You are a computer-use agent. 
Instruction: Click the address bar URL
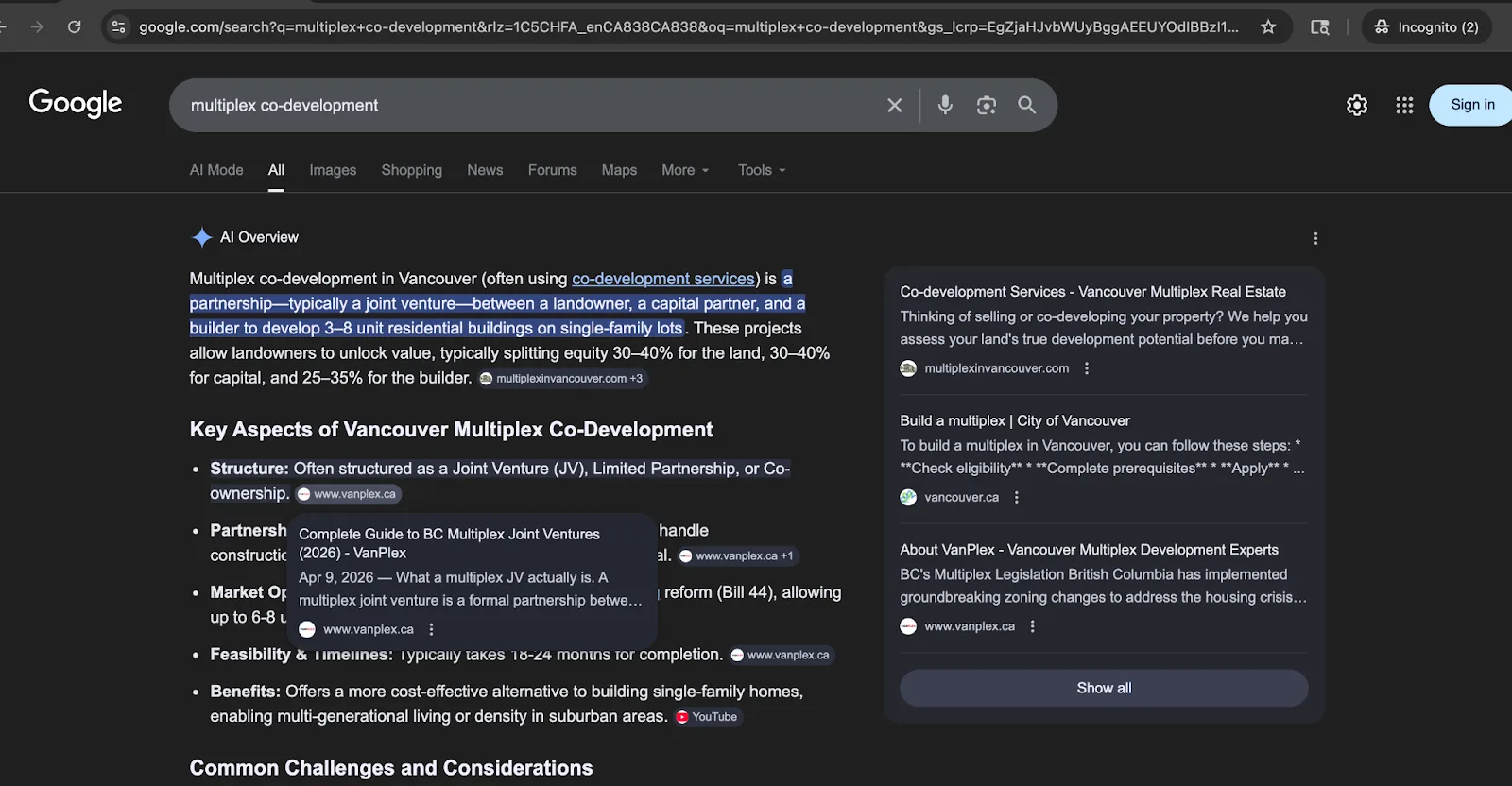click(689, 26)
